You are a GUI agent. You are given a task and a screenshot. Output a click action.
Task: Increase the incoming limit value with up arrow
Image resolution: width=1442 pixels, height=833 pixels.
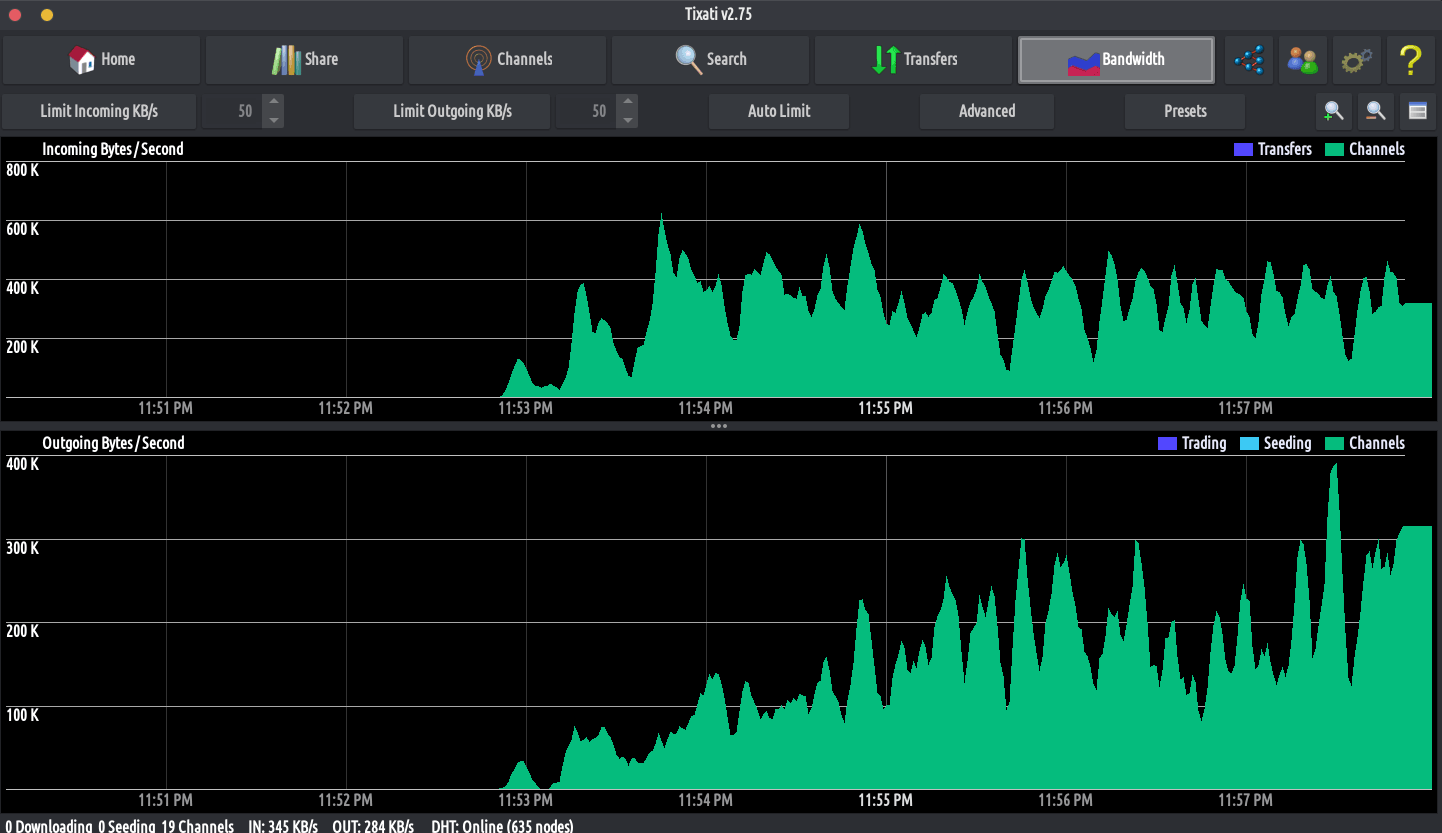(x=273, y=102)
